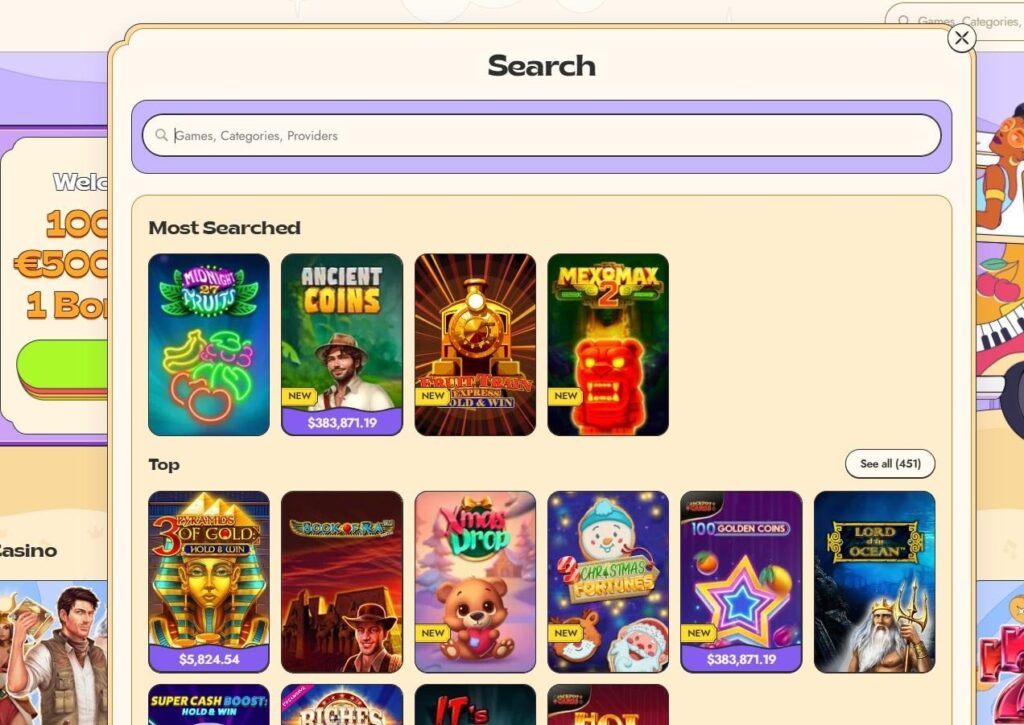Click the magnifier icon in the search box
The height and width of the screenshot is (725, 1024).
point(161,135)
